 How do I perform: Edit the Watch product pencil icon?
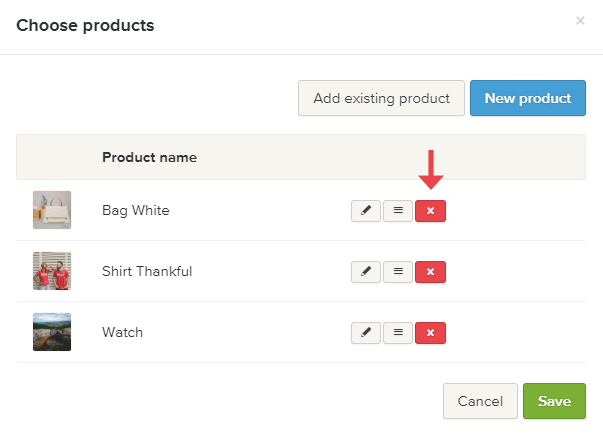[366, 333]
